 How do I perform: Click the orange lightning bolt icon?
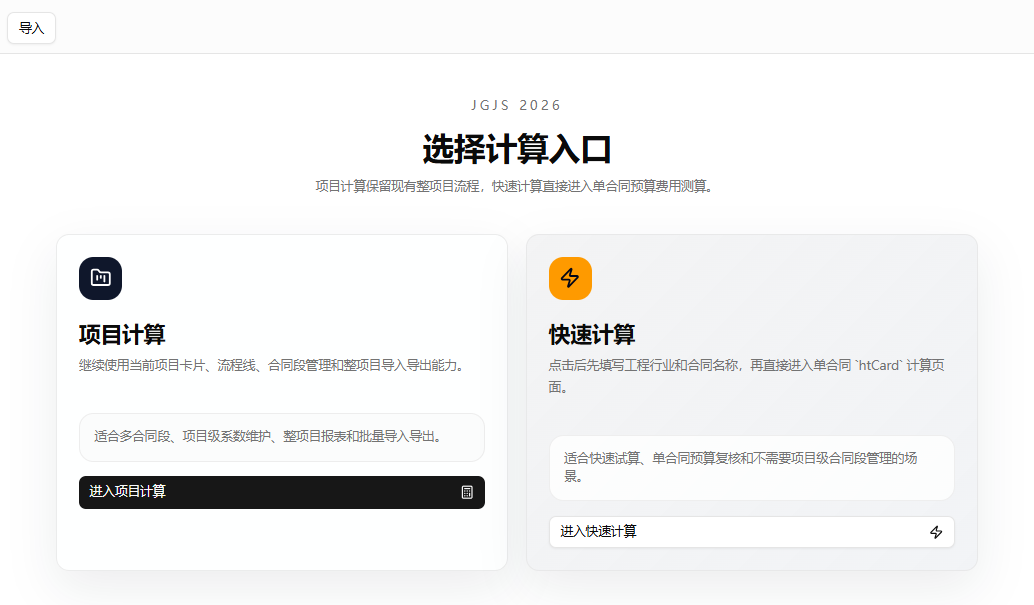point(570,278)
